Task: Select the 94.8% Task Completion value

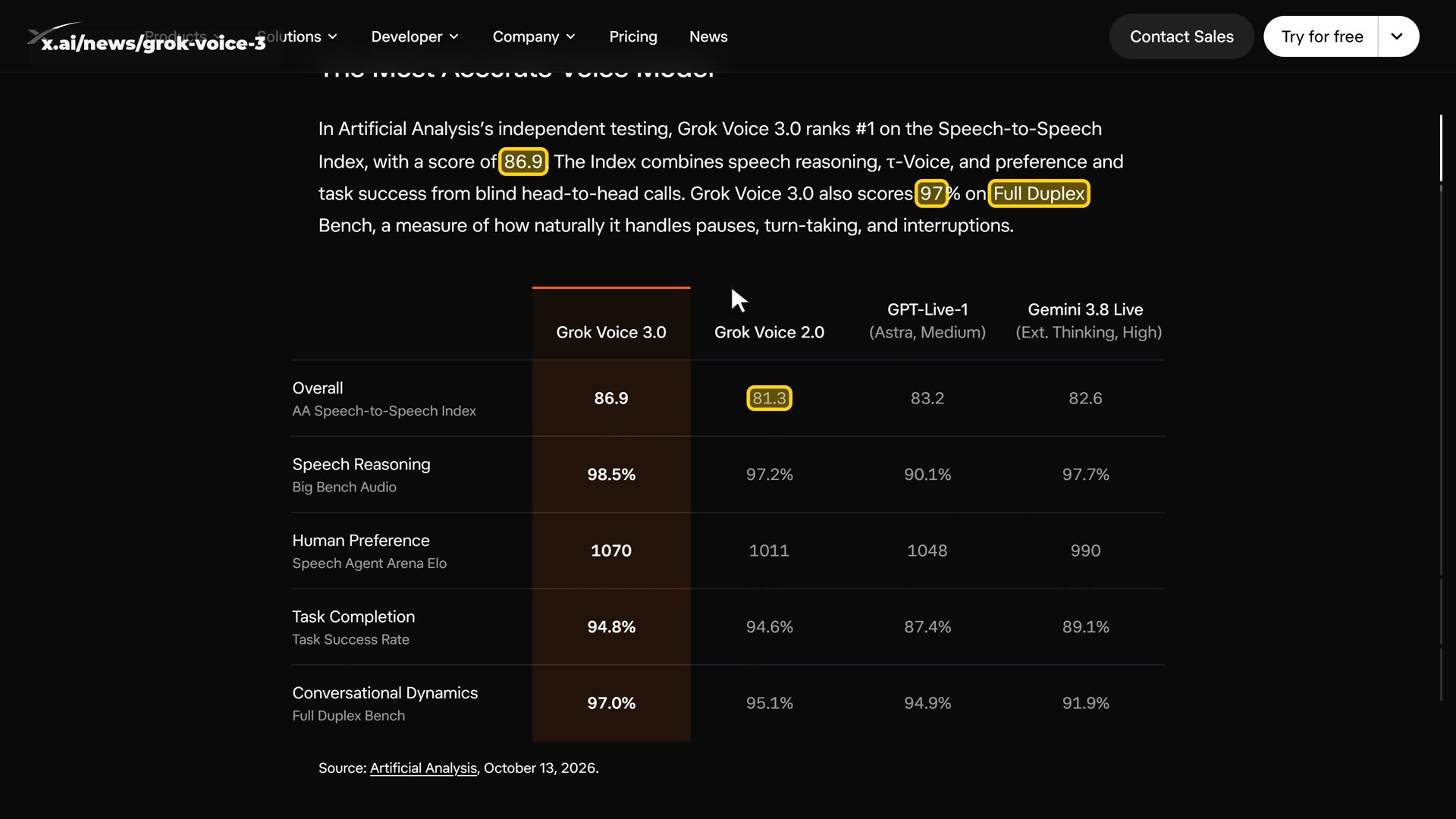Action: (611, 627)
